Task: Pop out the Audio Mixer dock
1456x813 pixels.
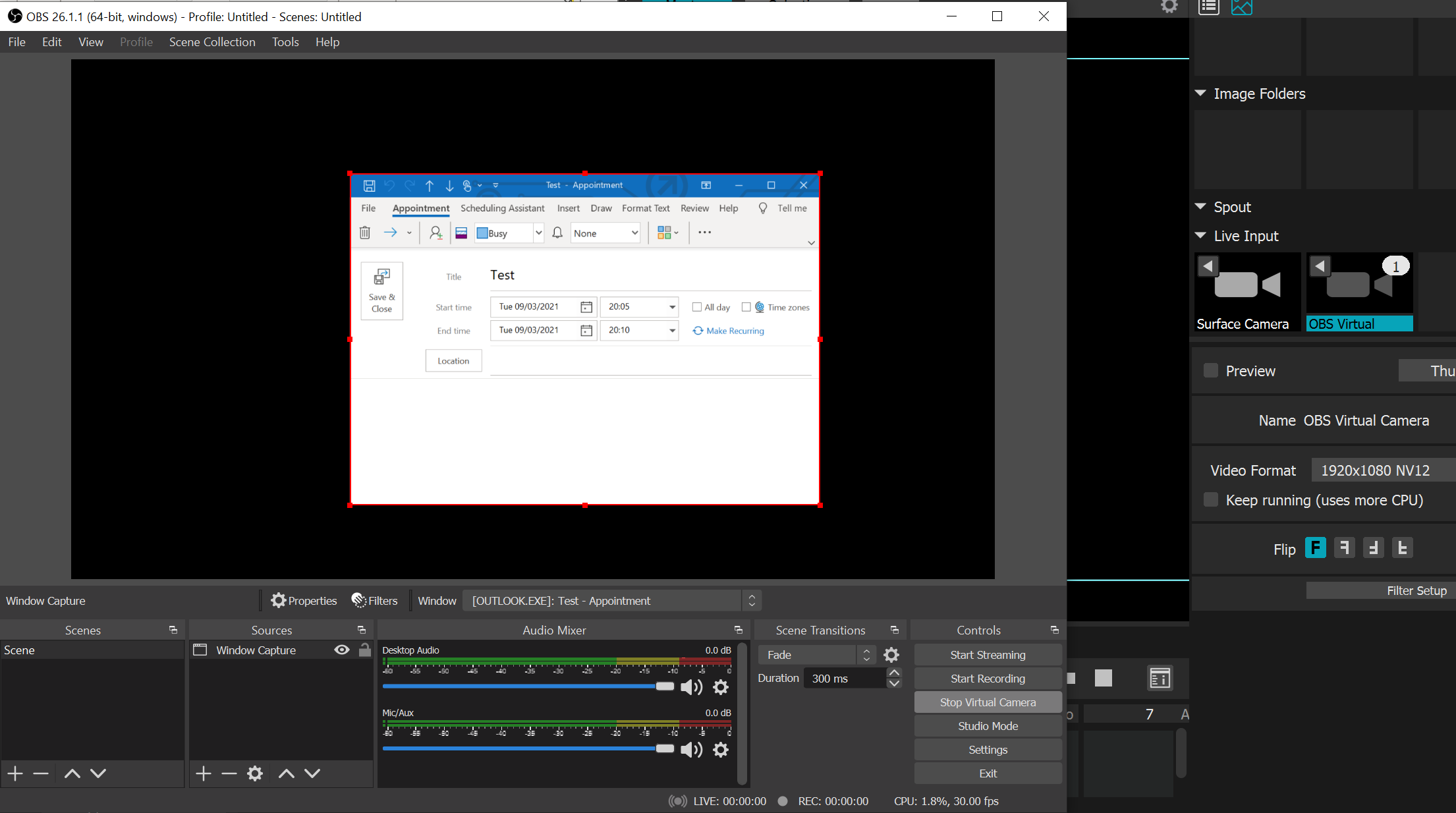Action: (739, 630)
